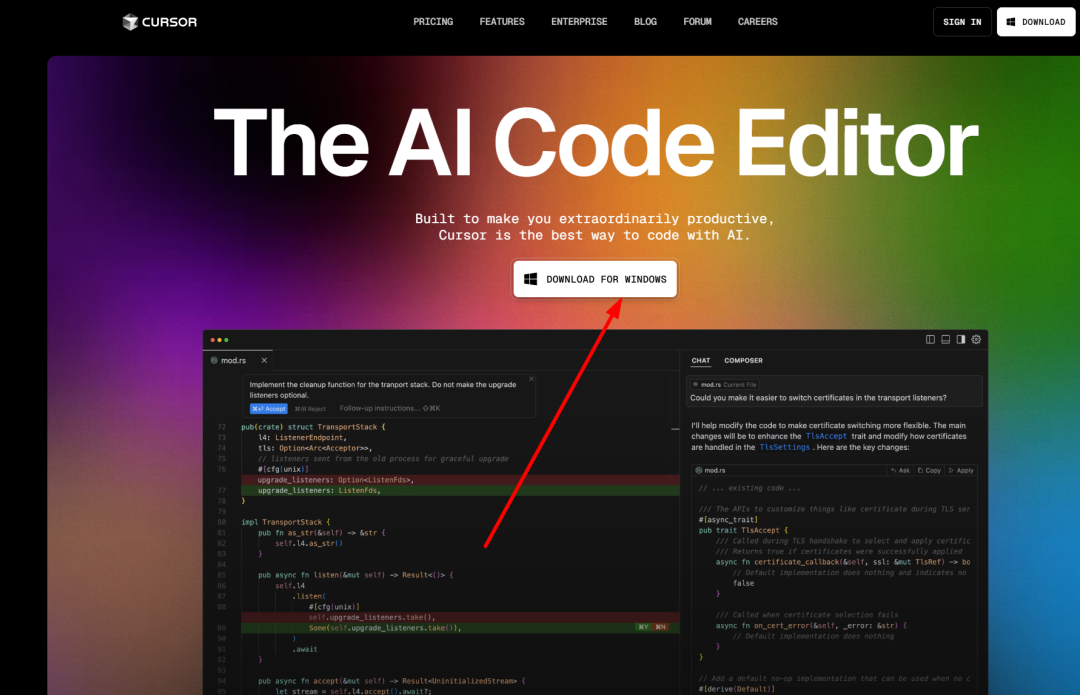Go to the Enterprise page
Screen dimensions: 1080x695
579,22
